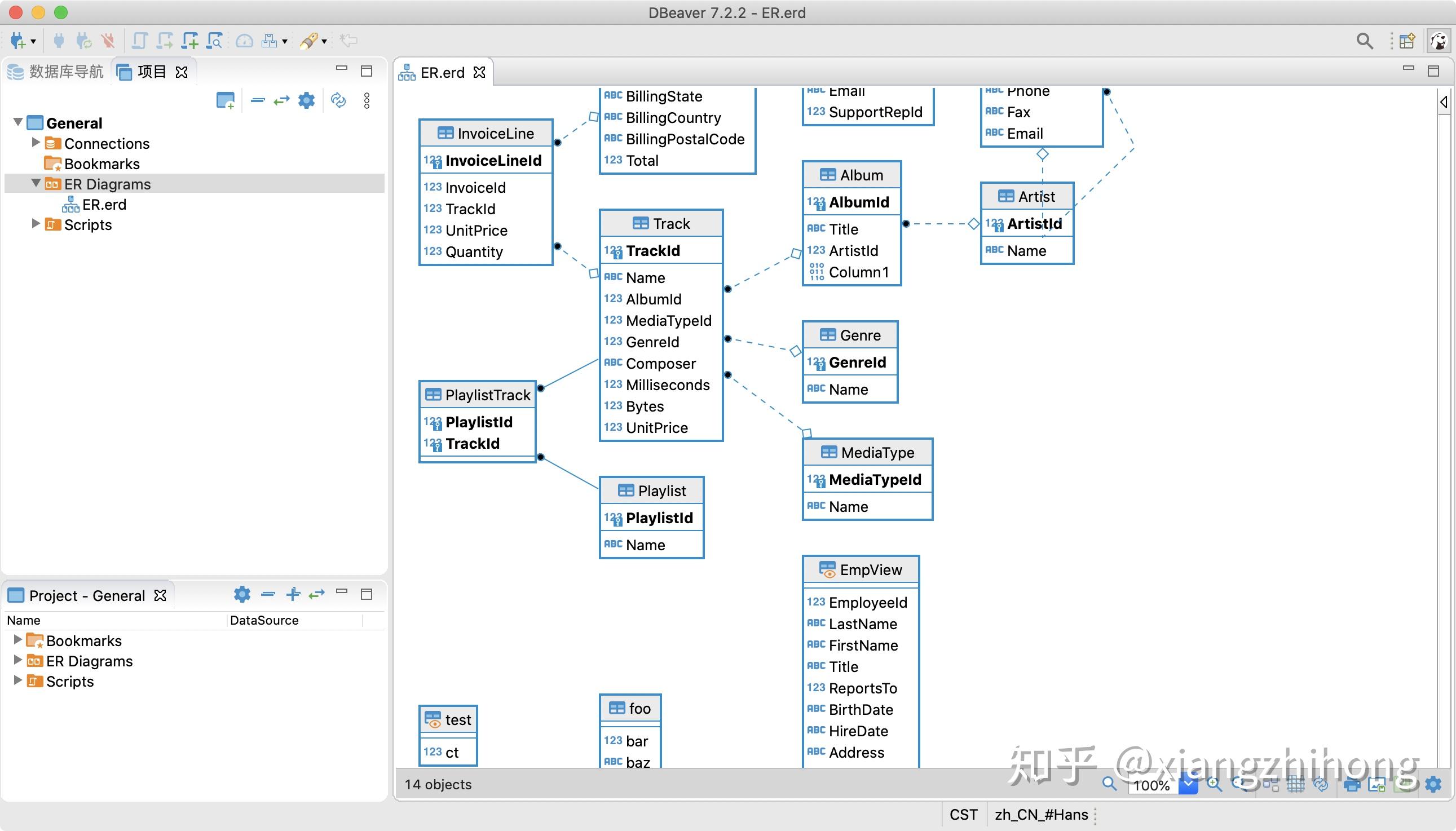The height and width of the screenshot is (831, 1456).
Task: Click the save diagram as image icon
Action: tap(1376, 785)
